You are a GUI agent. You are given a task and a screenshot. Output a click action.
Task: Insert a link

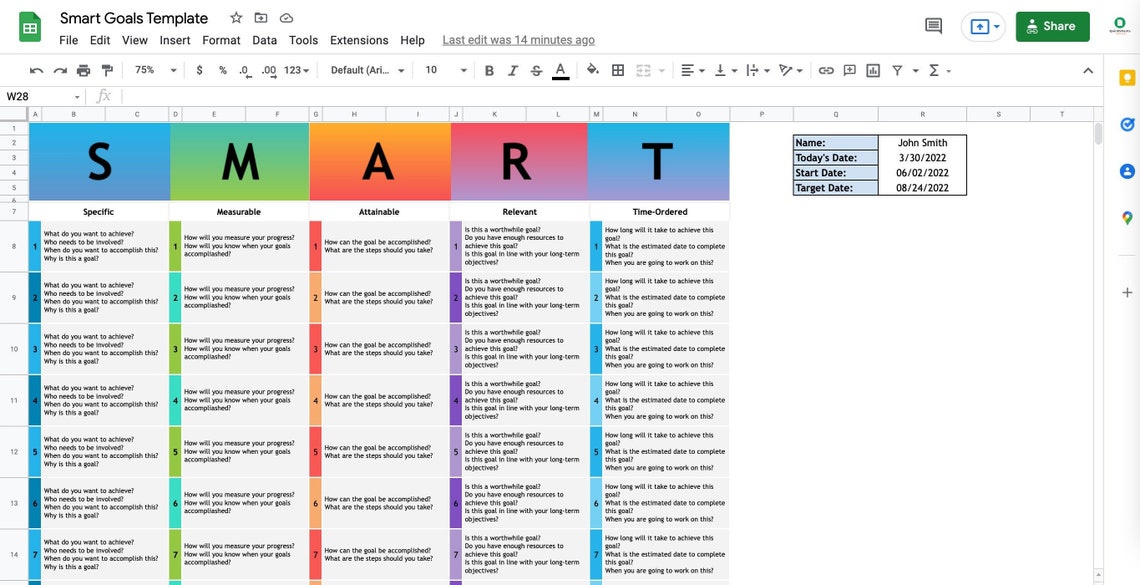click(x=826, y=70)
